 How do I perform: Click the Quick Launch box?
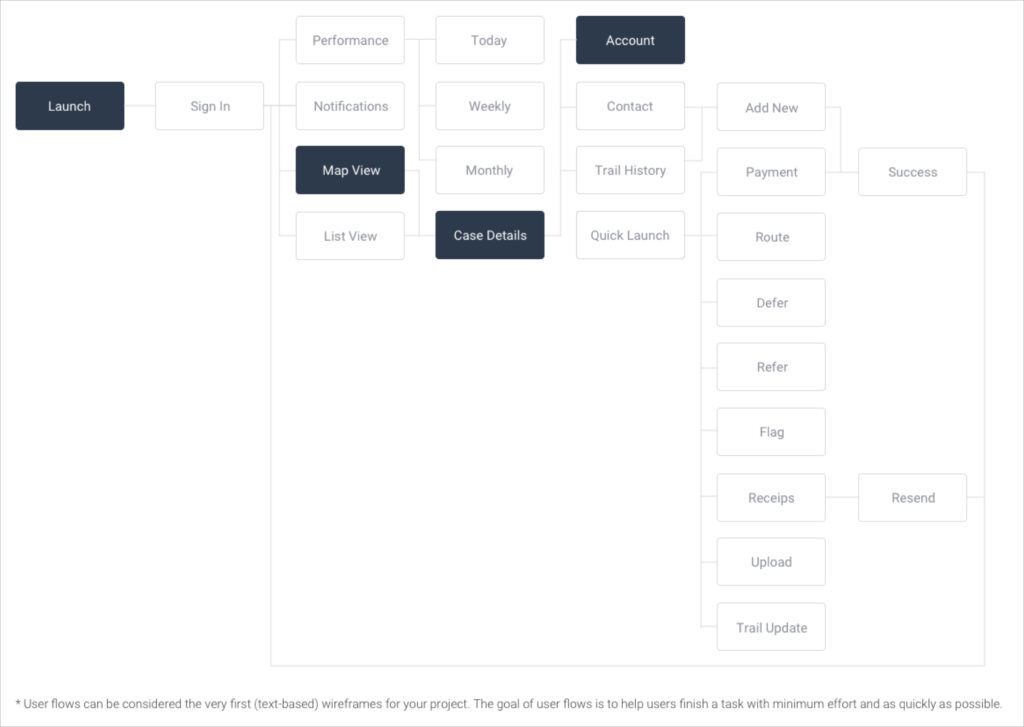coord(630,235)
